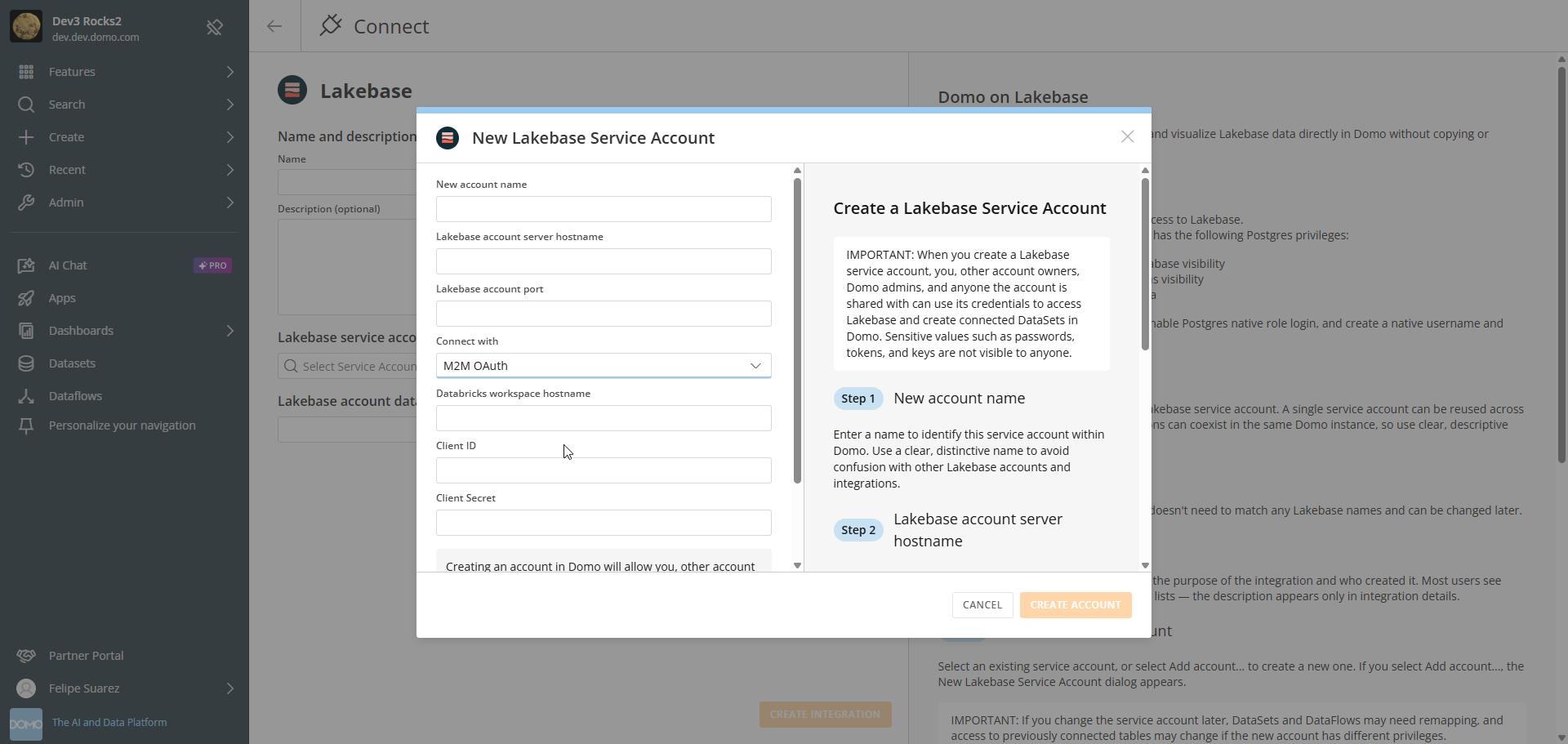Viewport: 1568px width, 744px height.
Task: Open Features in the sidebar
Action: click(124, 72)
